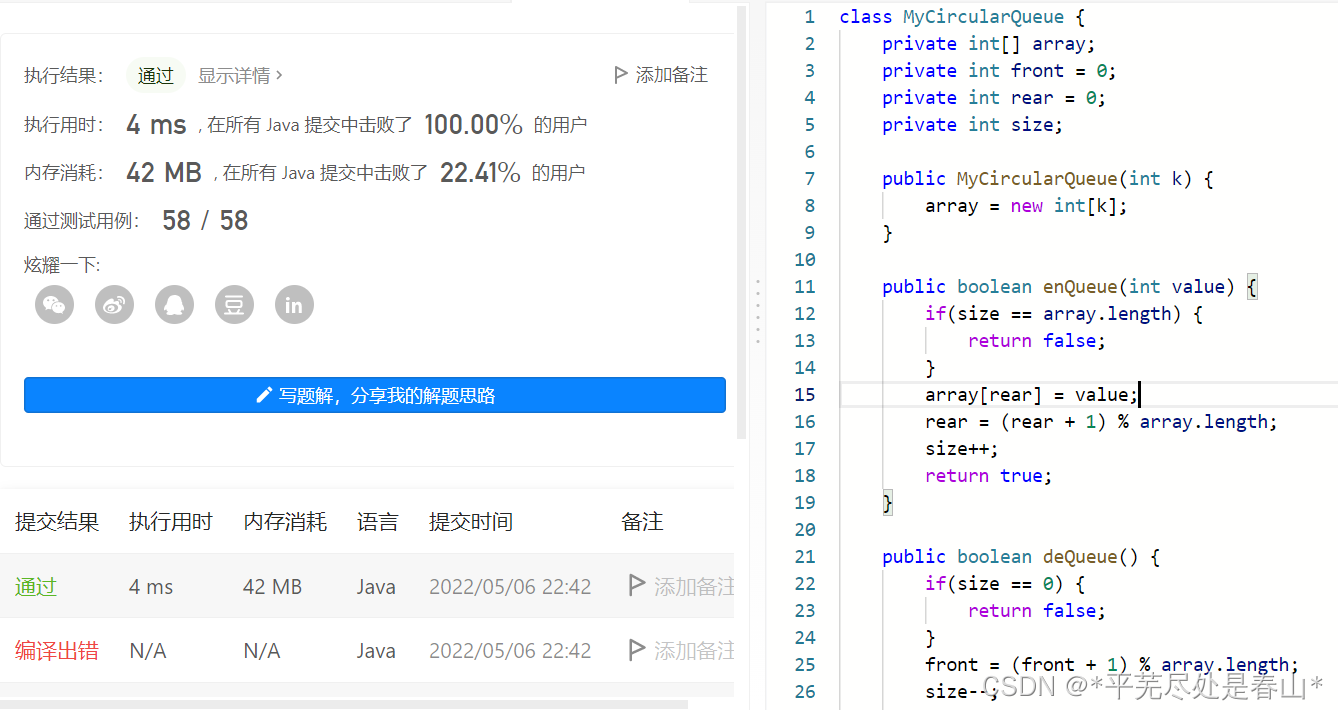Click the horizontal scrollbar below submissions table
The height and width of the screenshot is (710, 1338).
[x=345, y=704]
